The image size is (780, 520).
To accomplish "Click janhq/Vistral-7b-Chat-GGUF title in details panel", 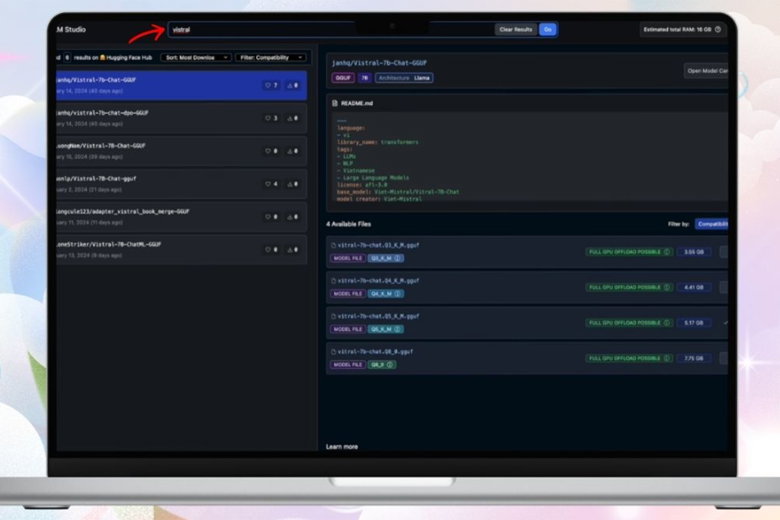I will coord(379,63).
